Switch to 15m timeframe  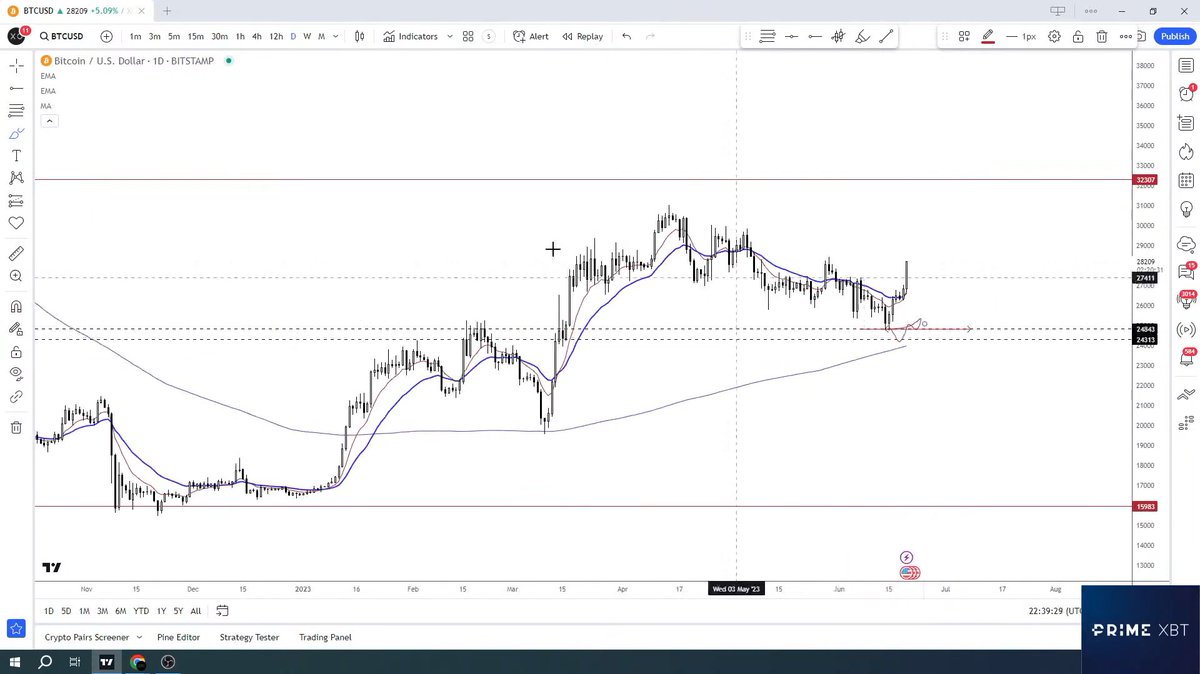point(194,36)
